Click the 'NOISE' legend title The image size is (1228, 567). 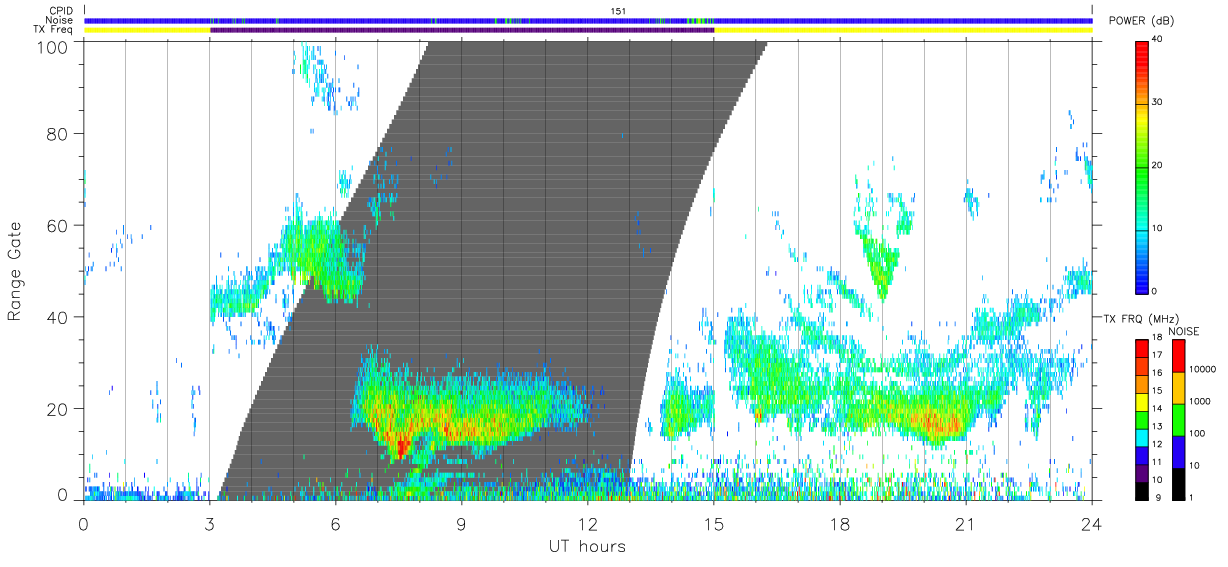[x=1185, y=331]
